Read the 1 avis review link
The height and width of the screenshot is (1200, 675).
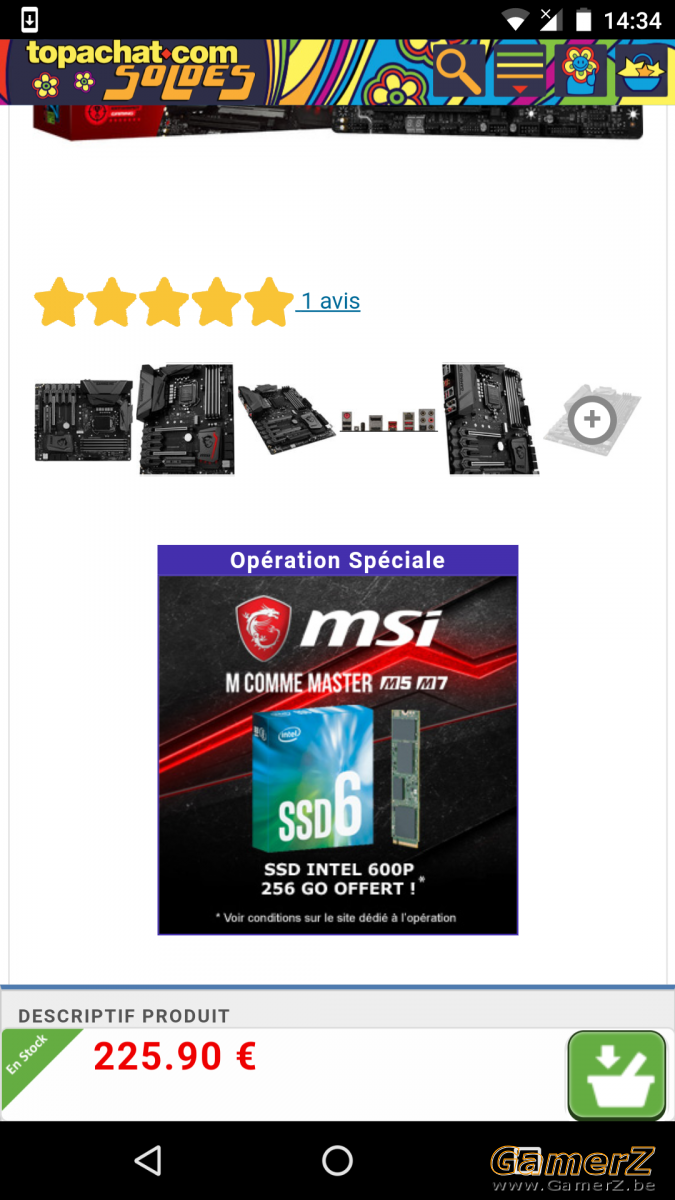329,301
